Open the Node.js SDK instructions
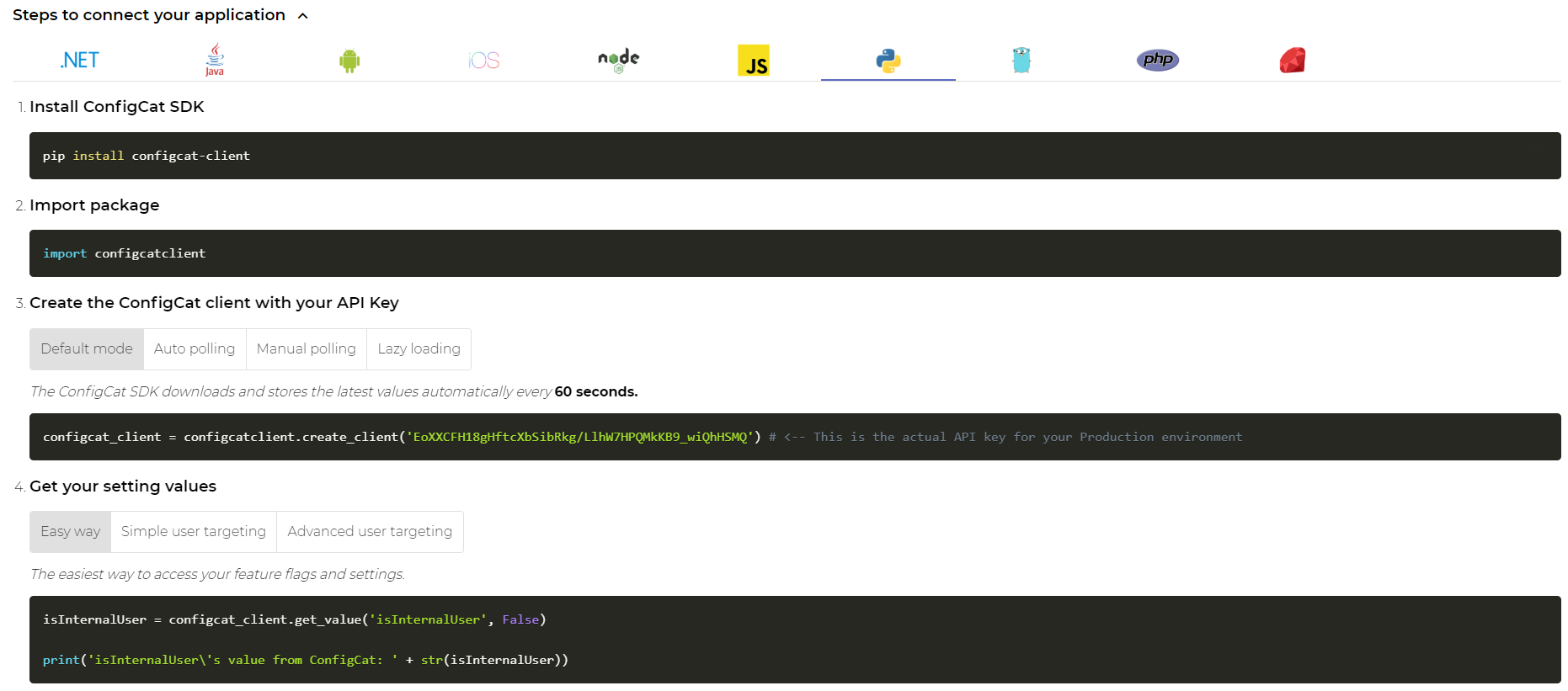 [x=619, y=61]
